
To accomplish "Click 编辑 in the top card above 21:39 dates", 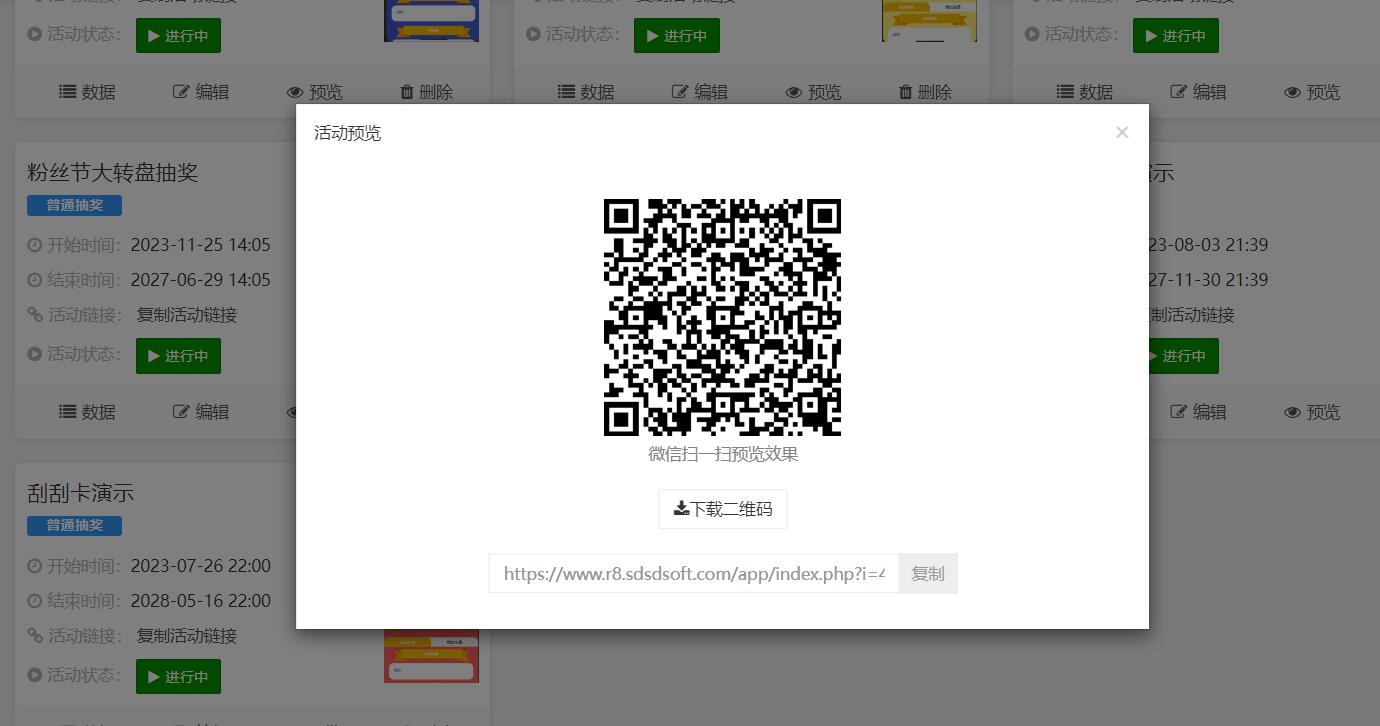I will click(x=1199, y=92).
